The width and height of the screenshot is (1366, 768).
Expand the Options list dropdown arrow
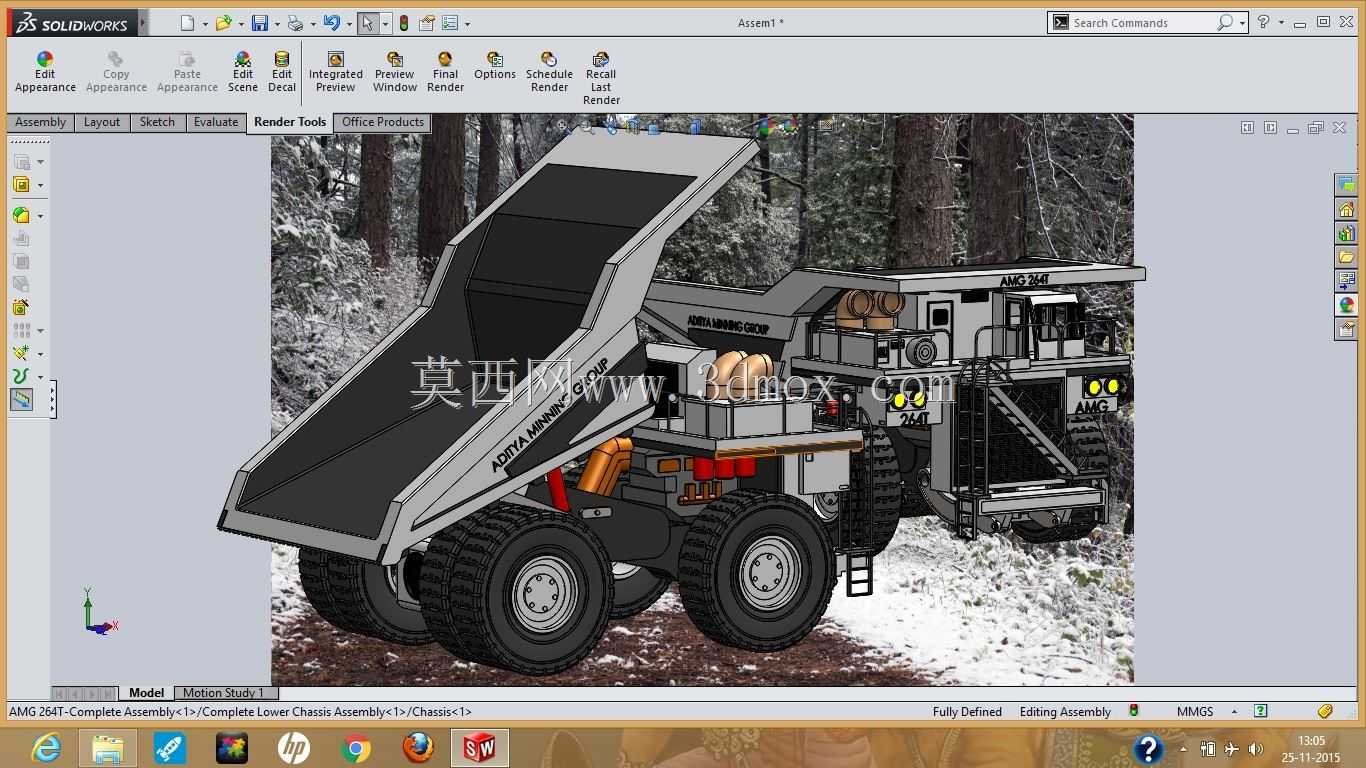pyautogui.click(x=467, y=24)
